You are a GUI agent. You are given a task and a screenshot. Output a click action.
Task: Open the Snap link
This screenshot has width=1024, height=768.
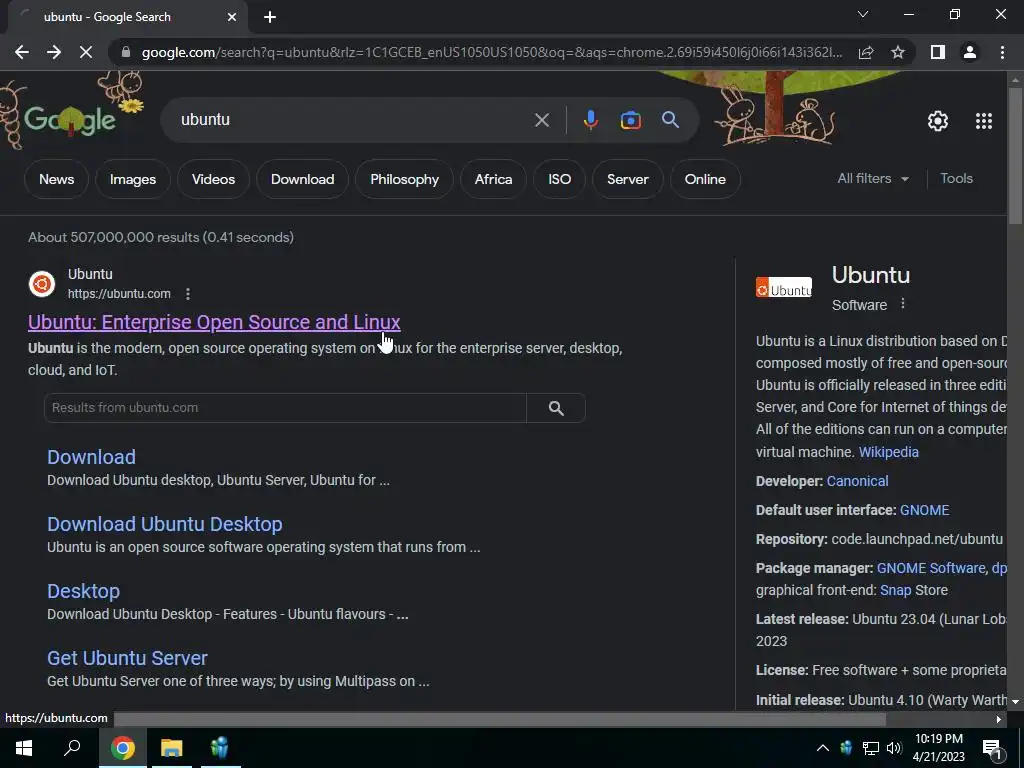(895, 590)
